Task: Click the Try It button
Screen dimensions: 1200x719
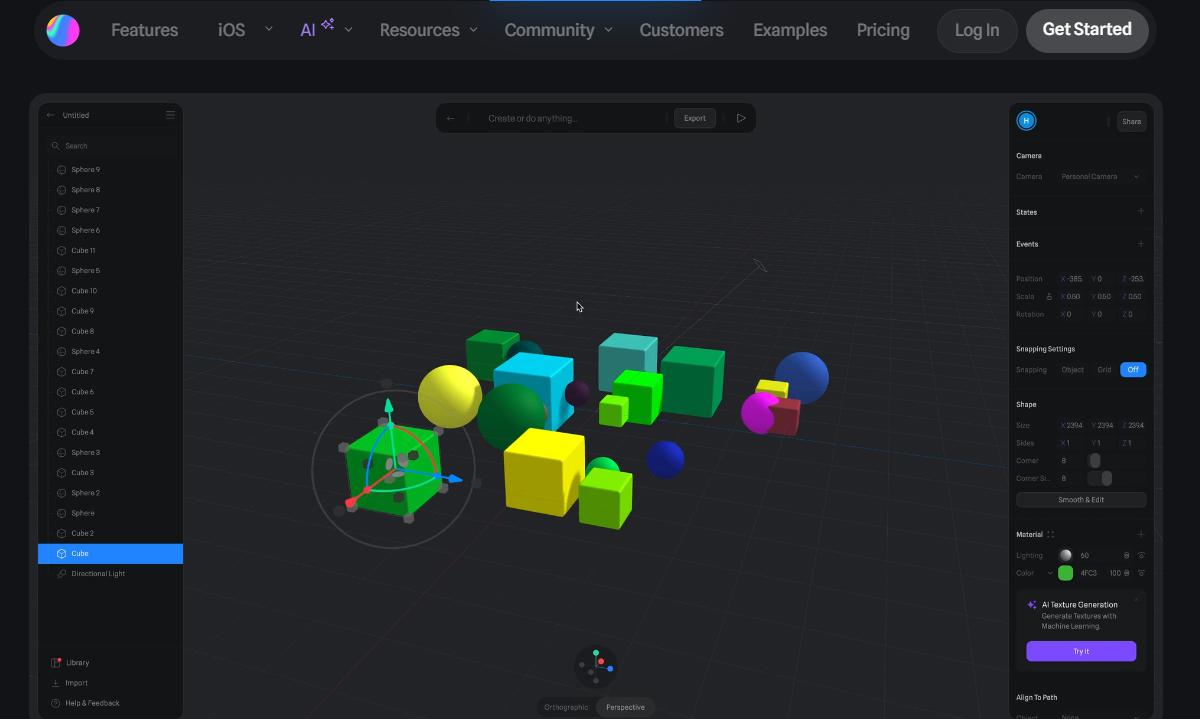Action: (1081, 651)
